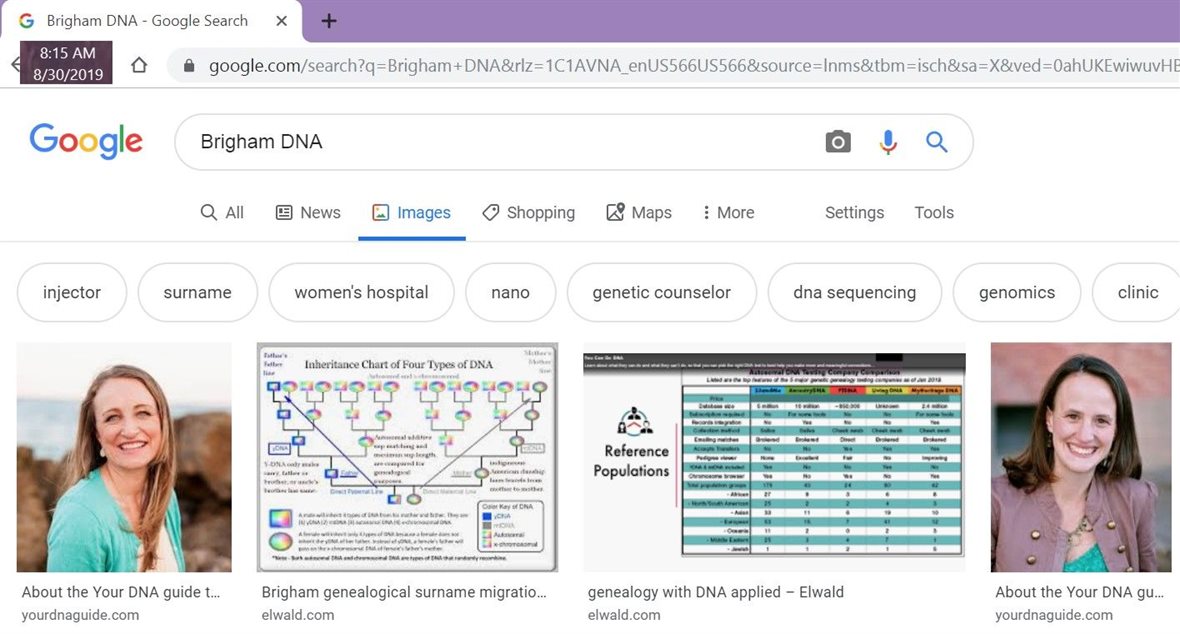
Task: Open the Maps results tab
Action: coord(639,212)
